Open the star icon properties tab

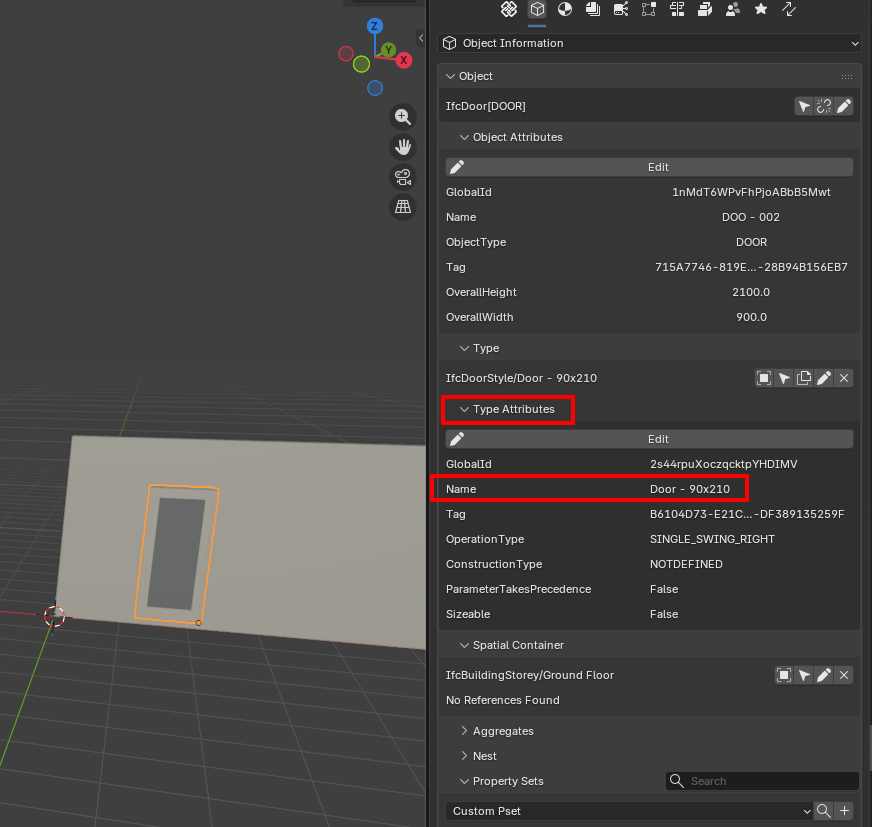(x=761, y=9)
